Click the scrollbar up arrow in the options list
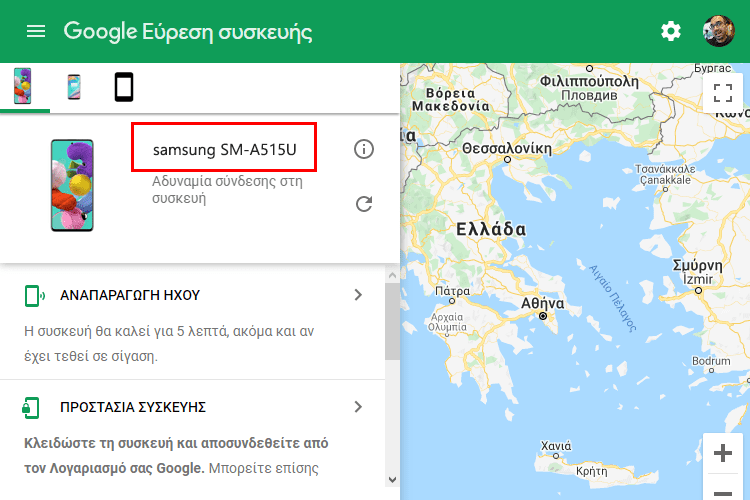This screenshot has width=750, height=500. 393,275
